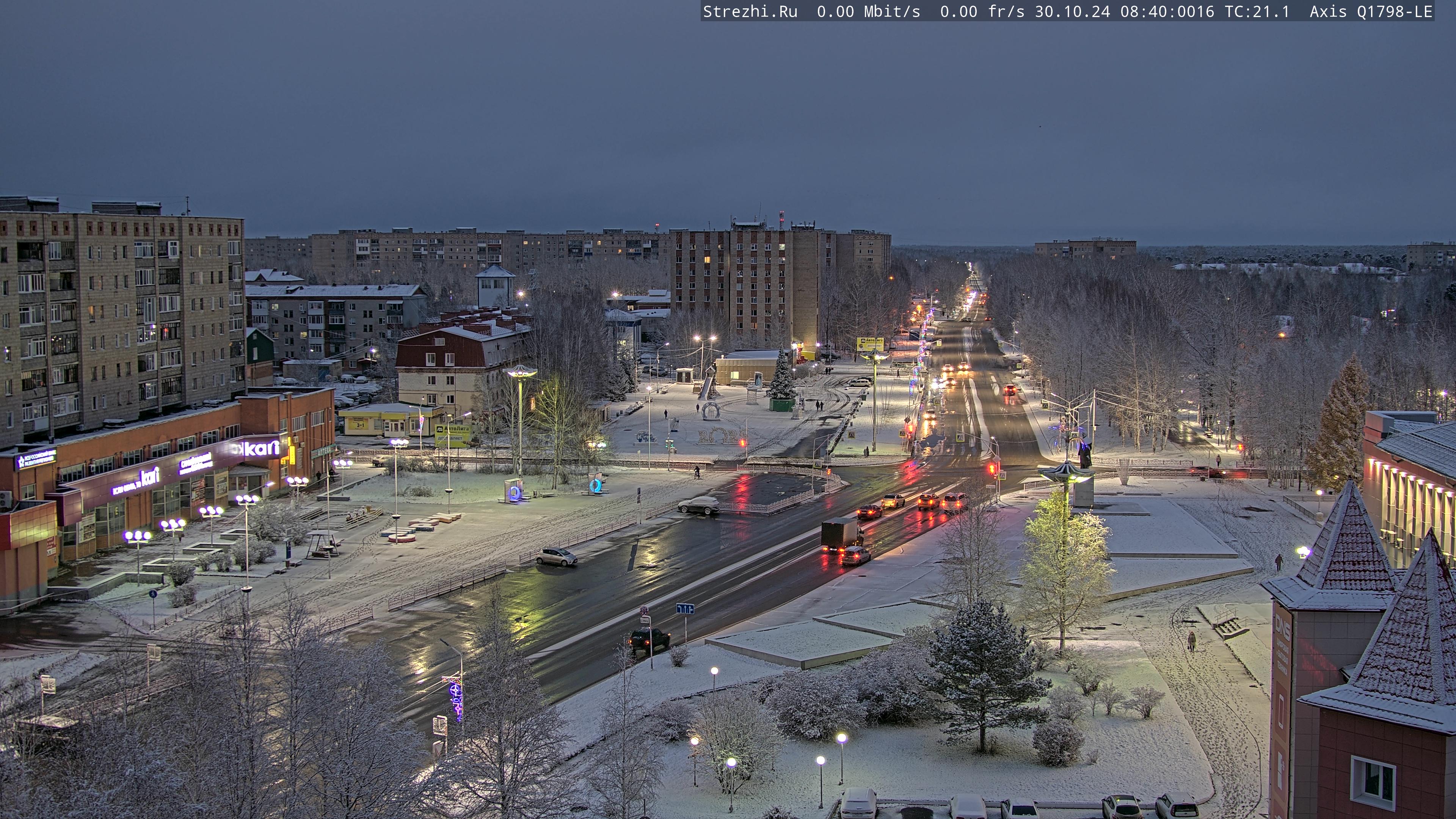
Task: Select the 0.00 fr/s frame rate readout
Action: pos(982,12)
